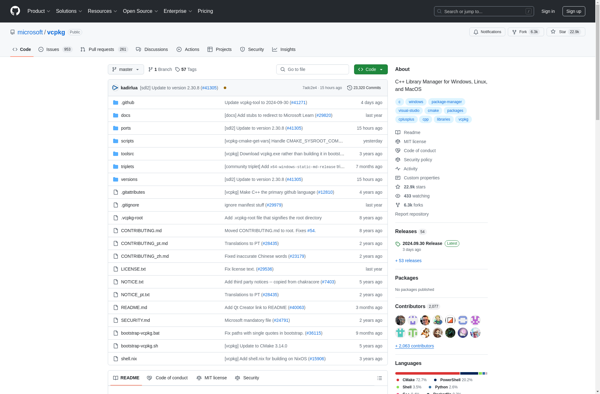Open the .gitignore file

point(130,205)
